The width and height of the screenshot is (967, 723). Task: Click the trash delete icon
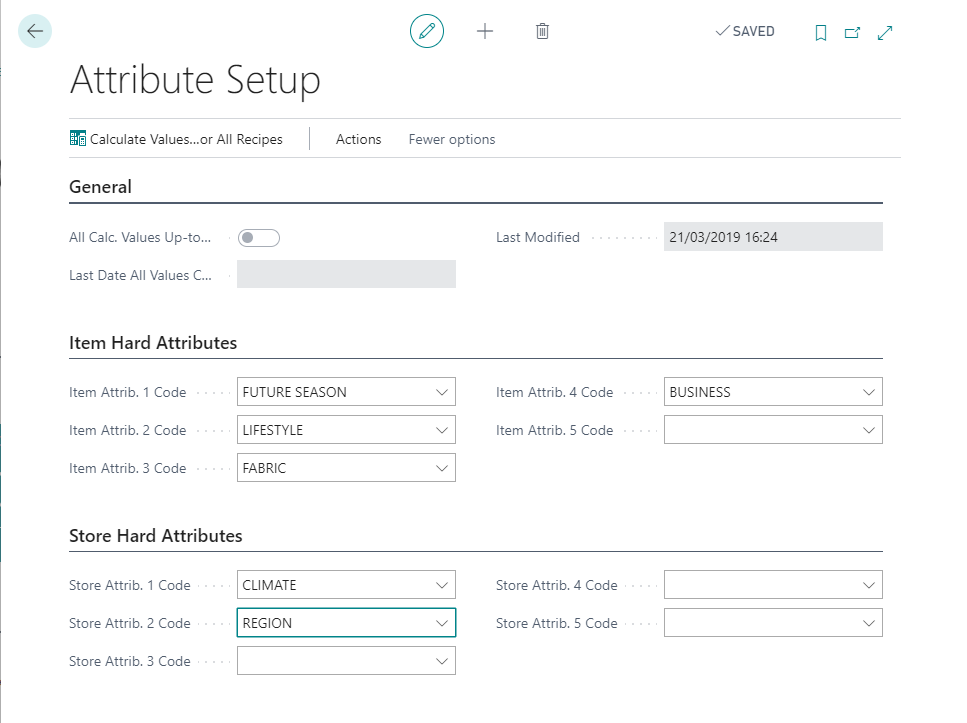[x=542, y=32]
